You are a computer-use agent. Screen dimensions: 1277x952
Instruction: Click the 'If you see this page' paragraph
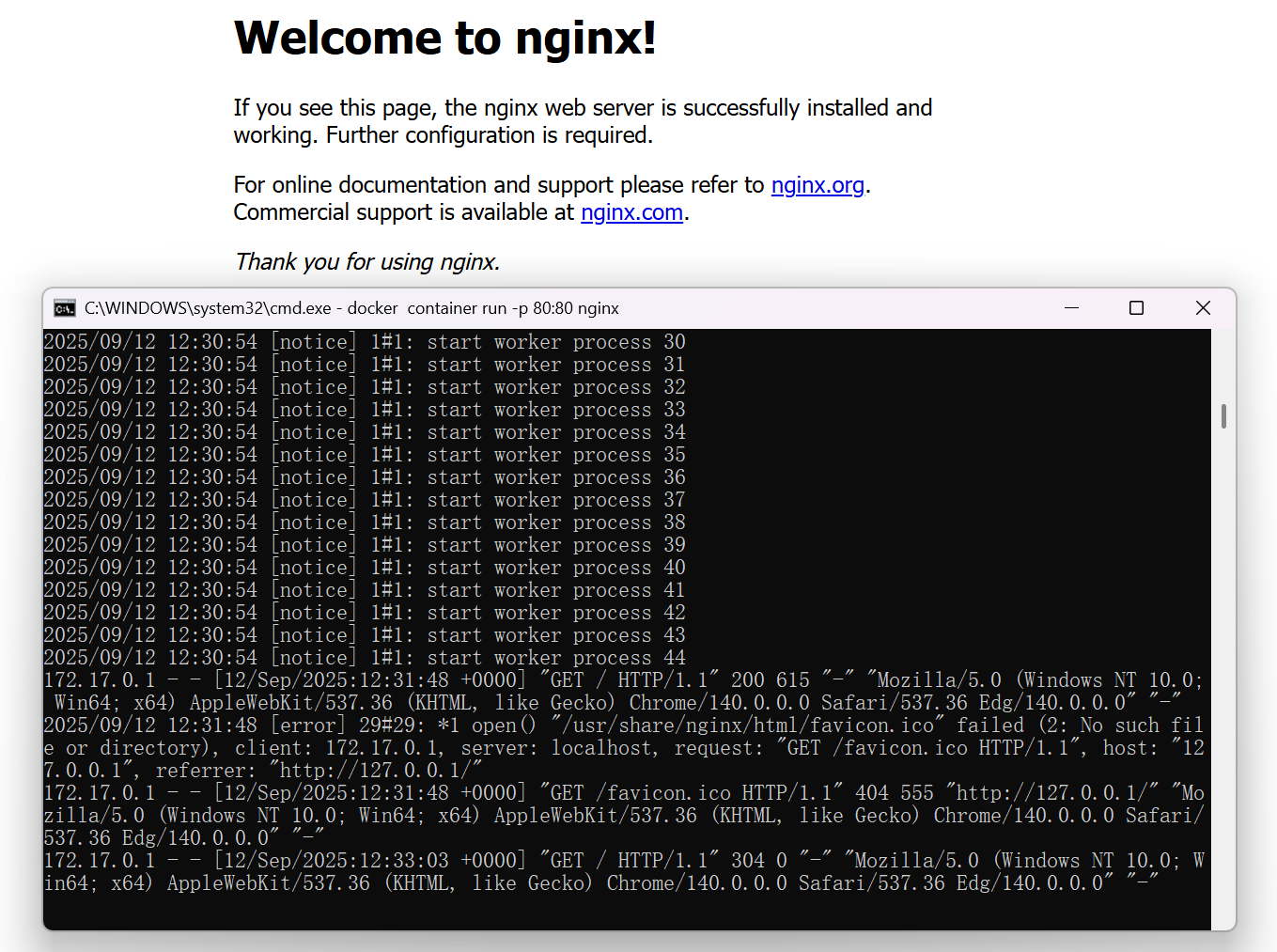pyautogui.click(x=583, y=121)
